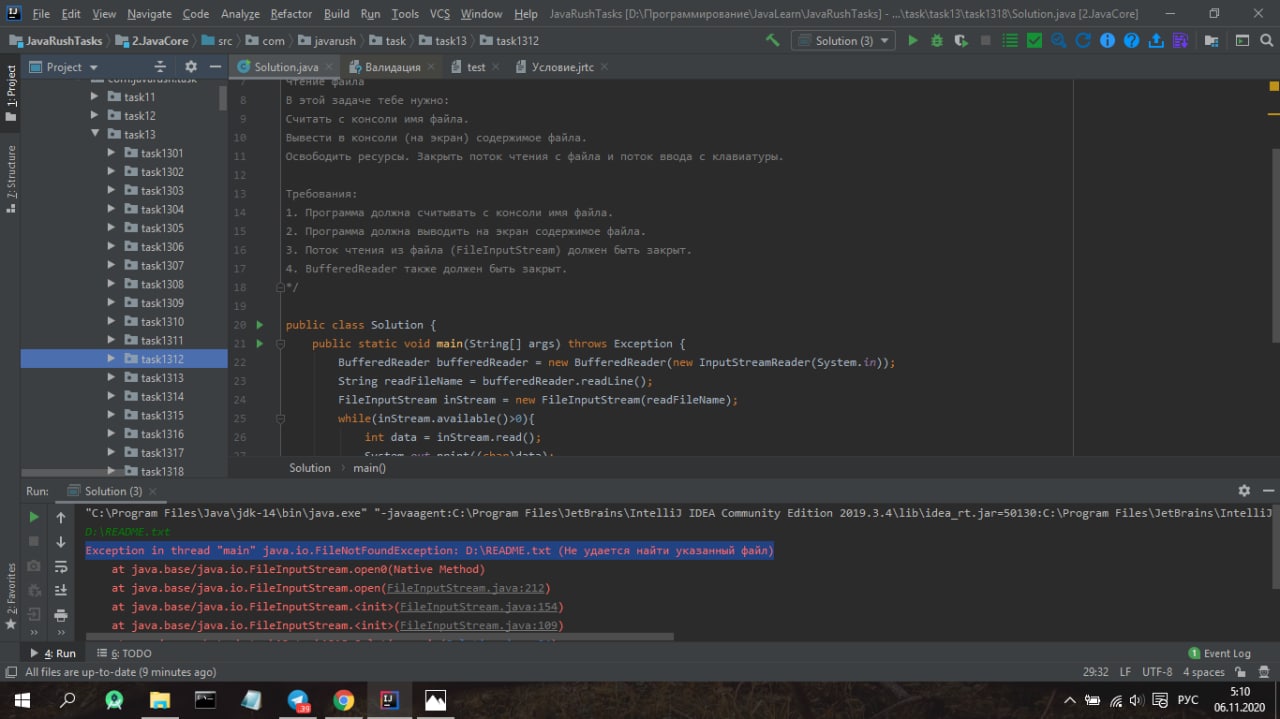Open the Refactor menu
Image resolution: width=1280 pixels, height=719 pixels.
point(291,14)
